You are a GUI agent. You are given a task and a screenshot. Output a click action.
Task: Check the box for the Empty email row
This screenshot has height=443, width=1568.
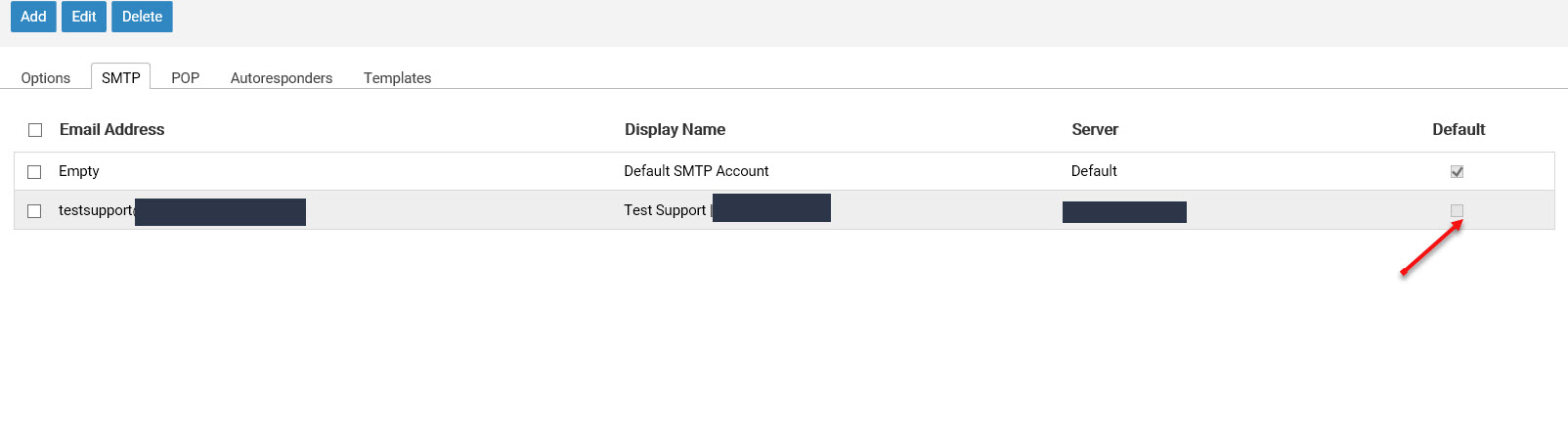(x=34, y=172)
